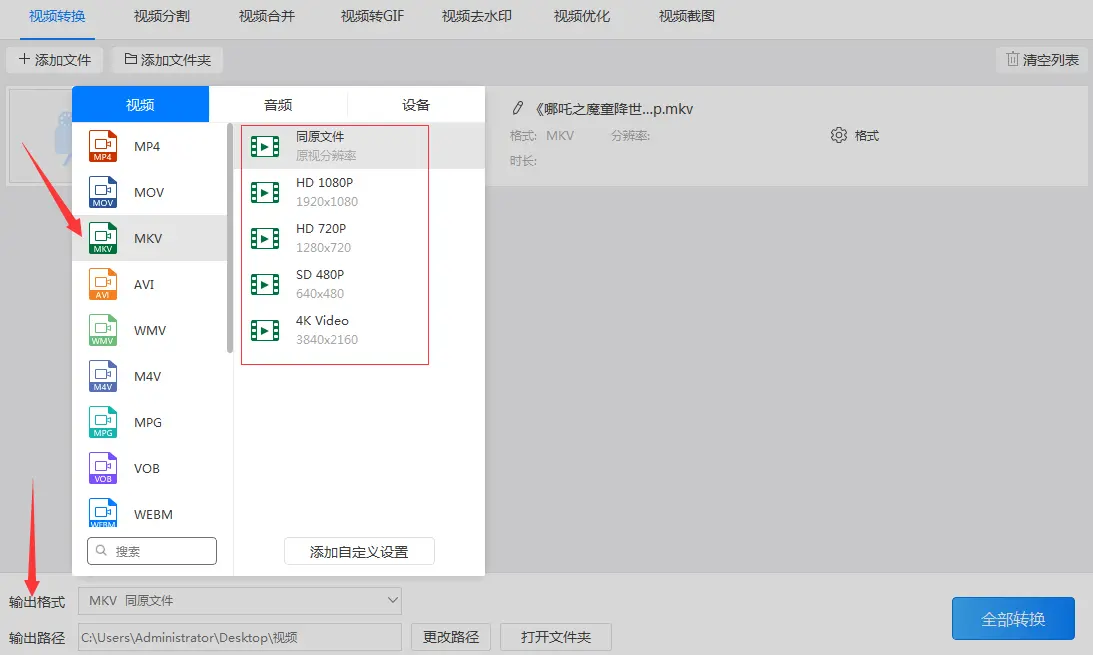Click film icon beside HD 720P

[265, 238]
